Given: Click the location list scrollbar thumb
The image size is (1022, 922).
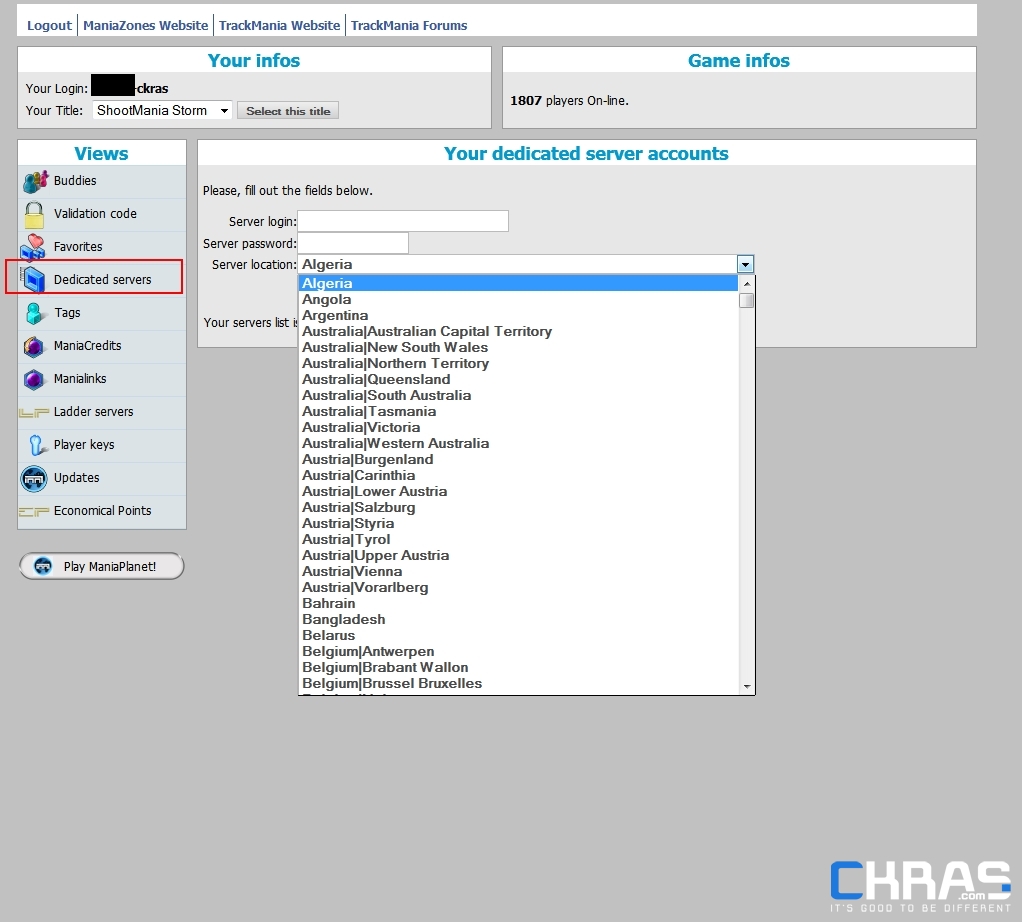Looking at the screenshot, I should click(x=747, y=300).
